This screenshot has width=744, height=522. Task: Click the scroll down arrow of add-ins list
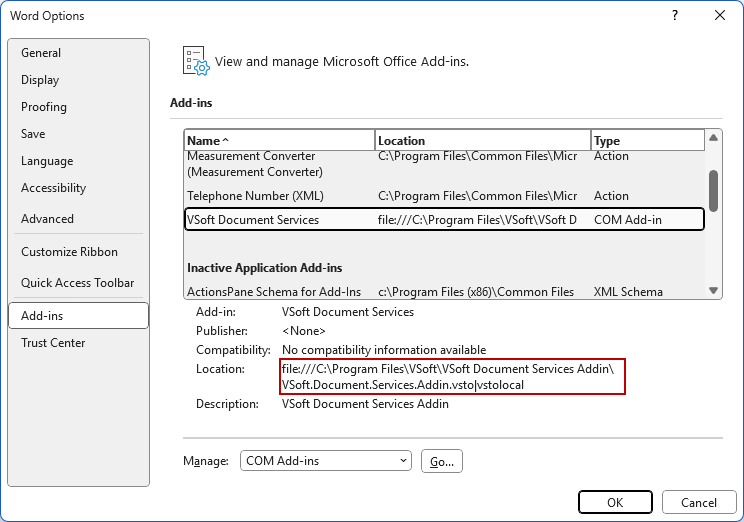tap(713, 290)
